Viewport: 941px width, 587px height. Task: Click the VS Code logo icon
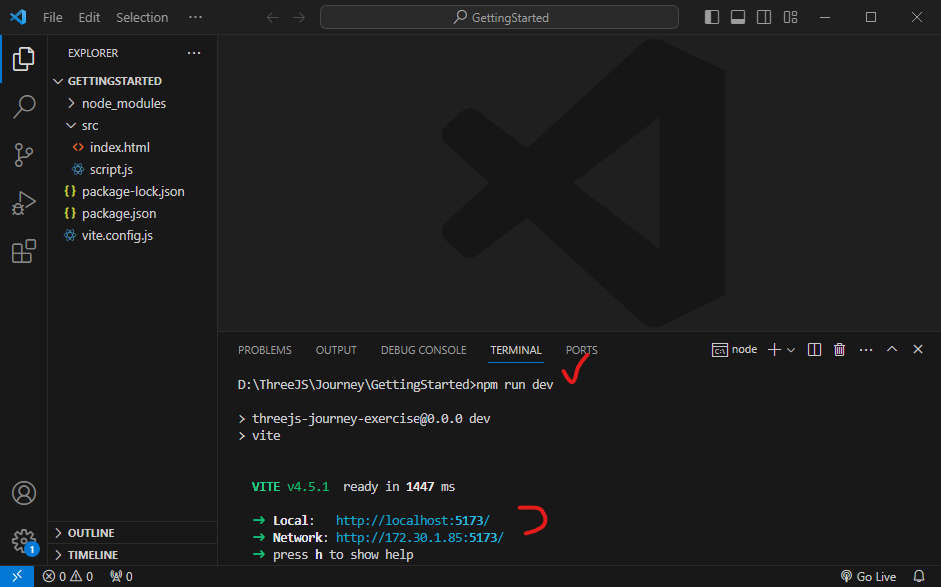(18, 17)
